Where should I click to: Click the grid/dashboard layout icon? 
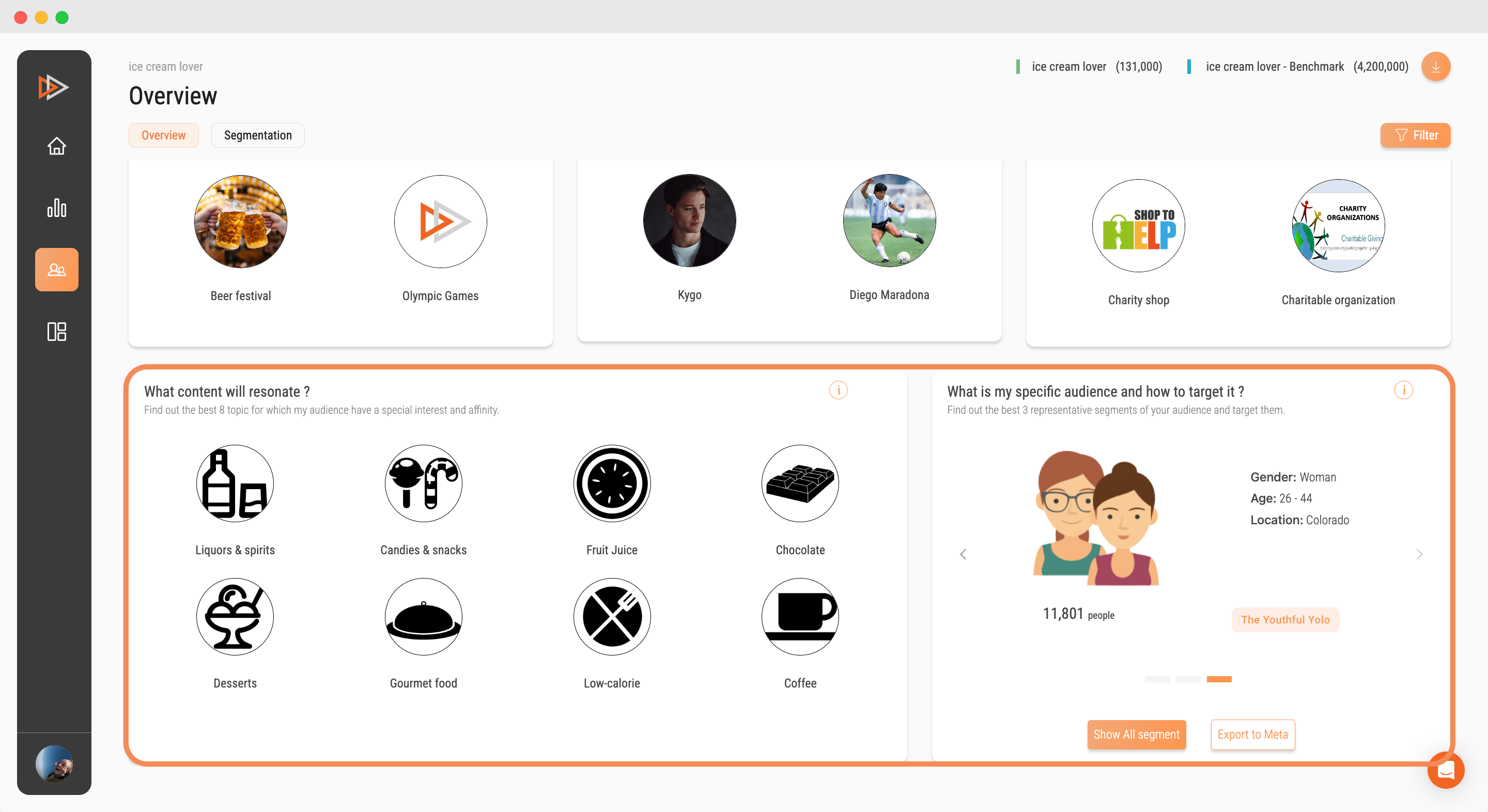pyautogui.click(x=57, y=331)
